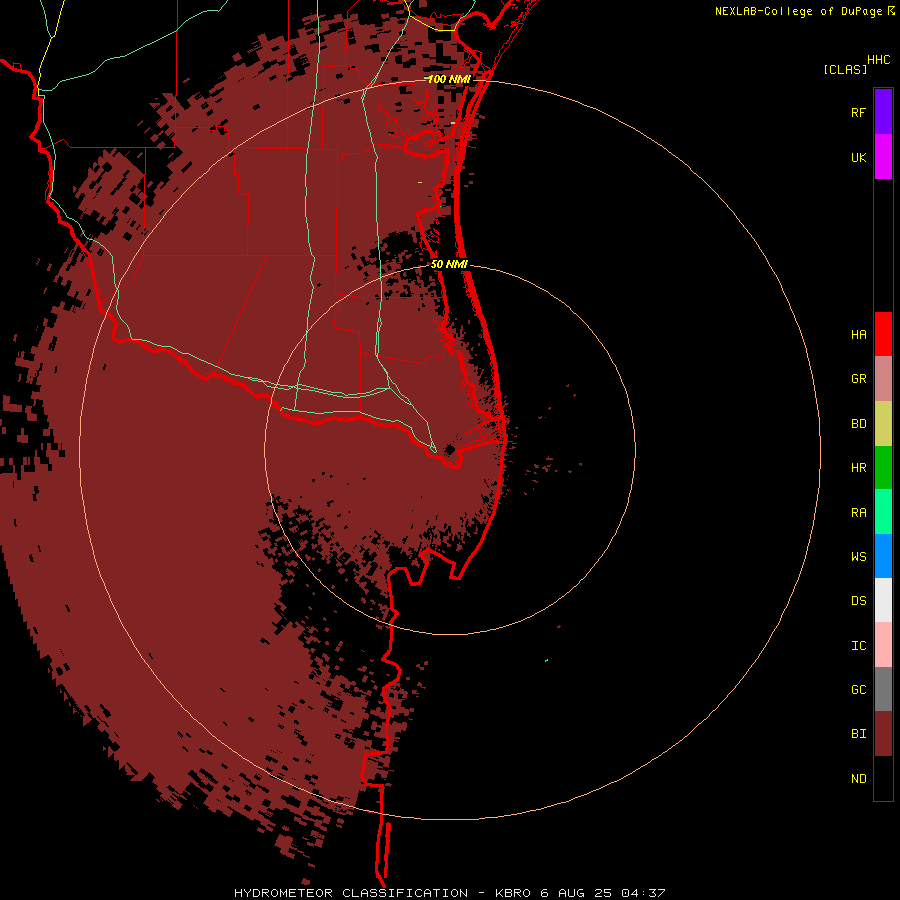Image resolution: width=900 pixels, height=900 pixels.
Task: Select the DS white legend swatch
Action: [883, 600]
